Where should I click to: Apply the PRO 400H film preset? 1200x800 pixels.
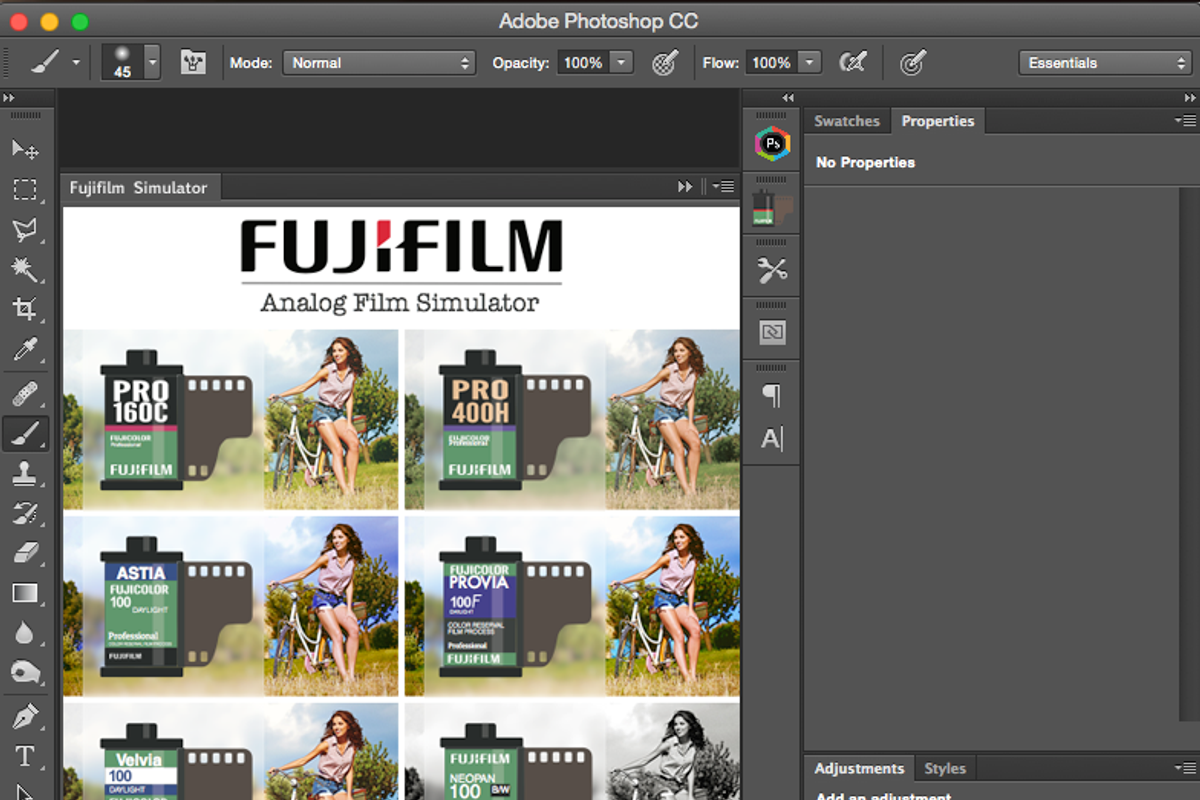coord(572,419)
